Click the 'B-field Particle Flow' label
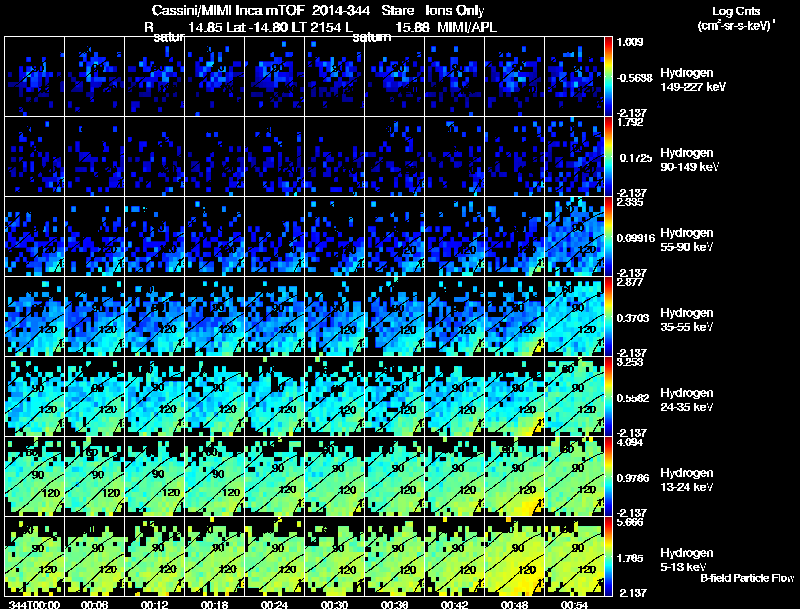Screen dimensions: 800x609 pyautogui.click(x=747, y=578)
